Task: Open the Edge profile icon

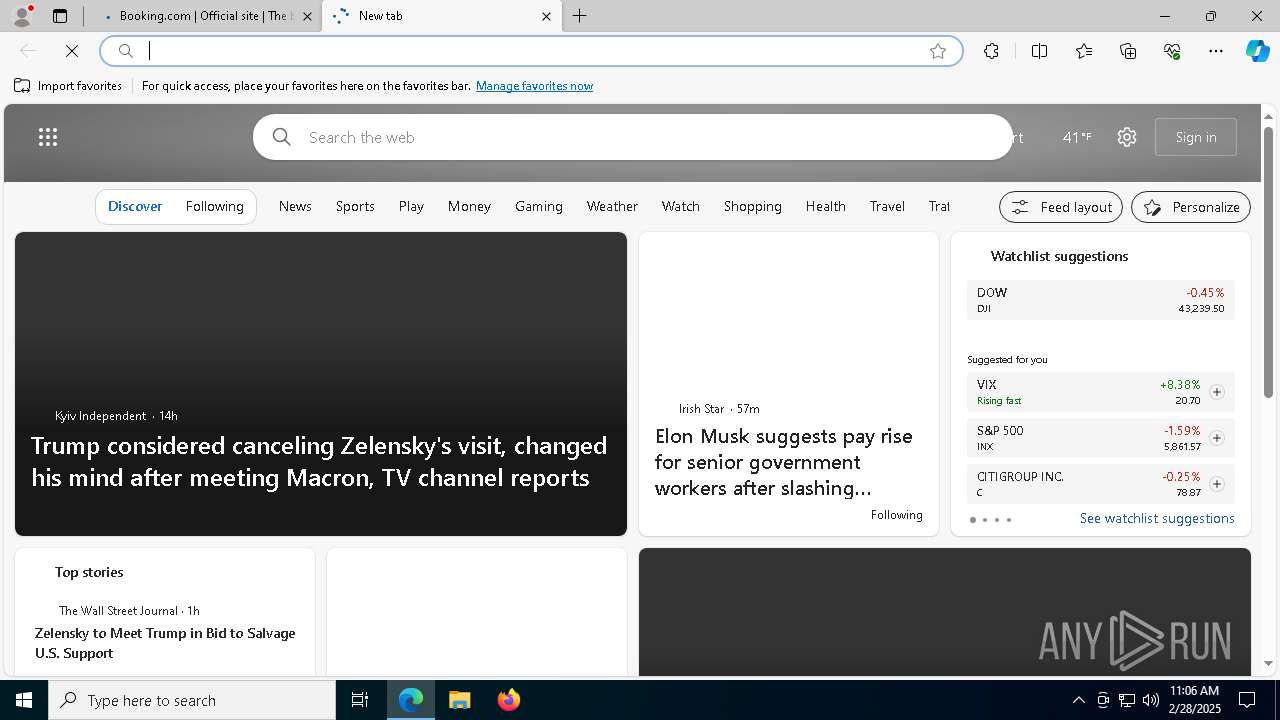Action: (x=21, y=16)
